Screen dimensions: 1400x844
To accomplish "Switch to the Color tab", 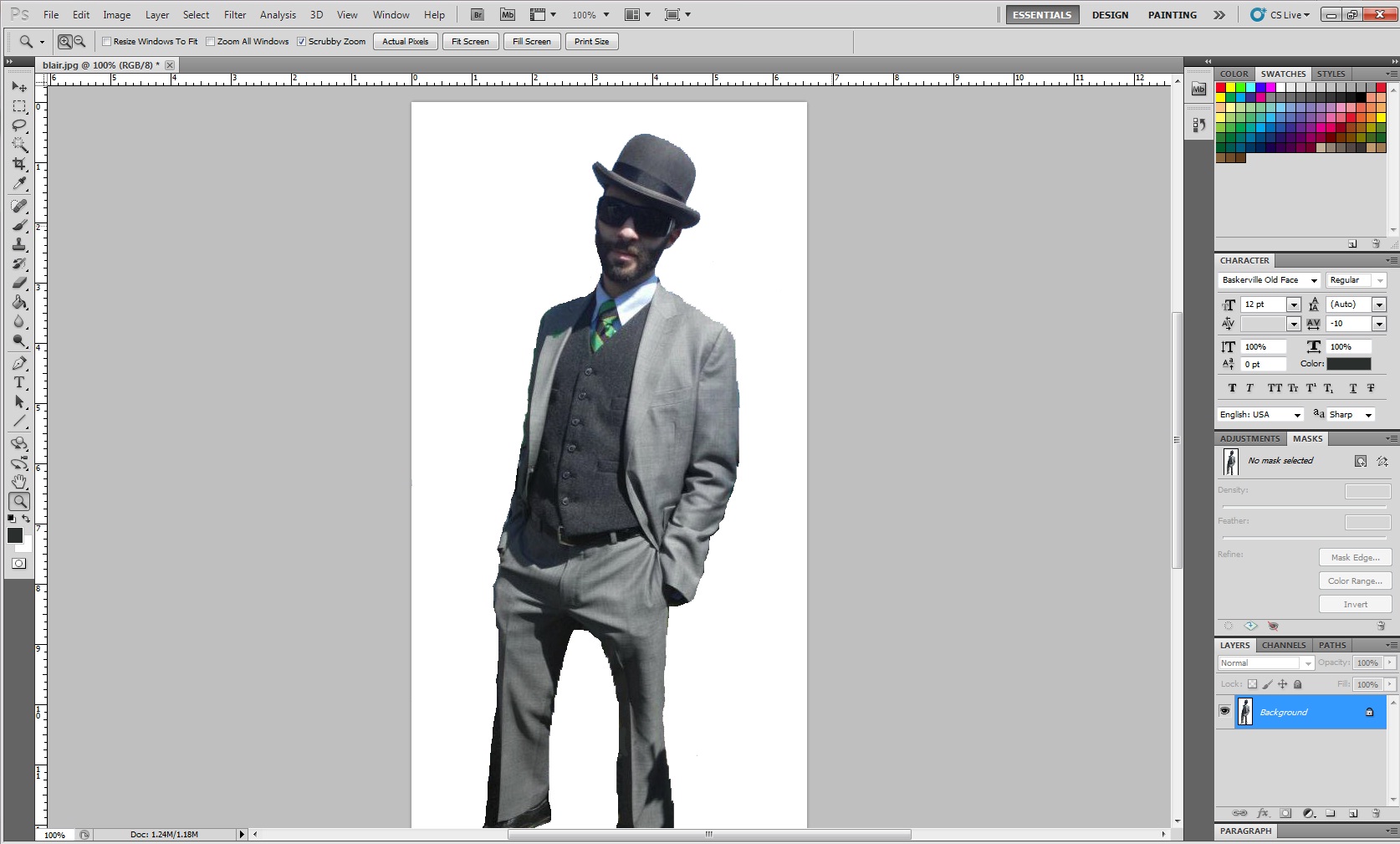I will coord(1234,74).
